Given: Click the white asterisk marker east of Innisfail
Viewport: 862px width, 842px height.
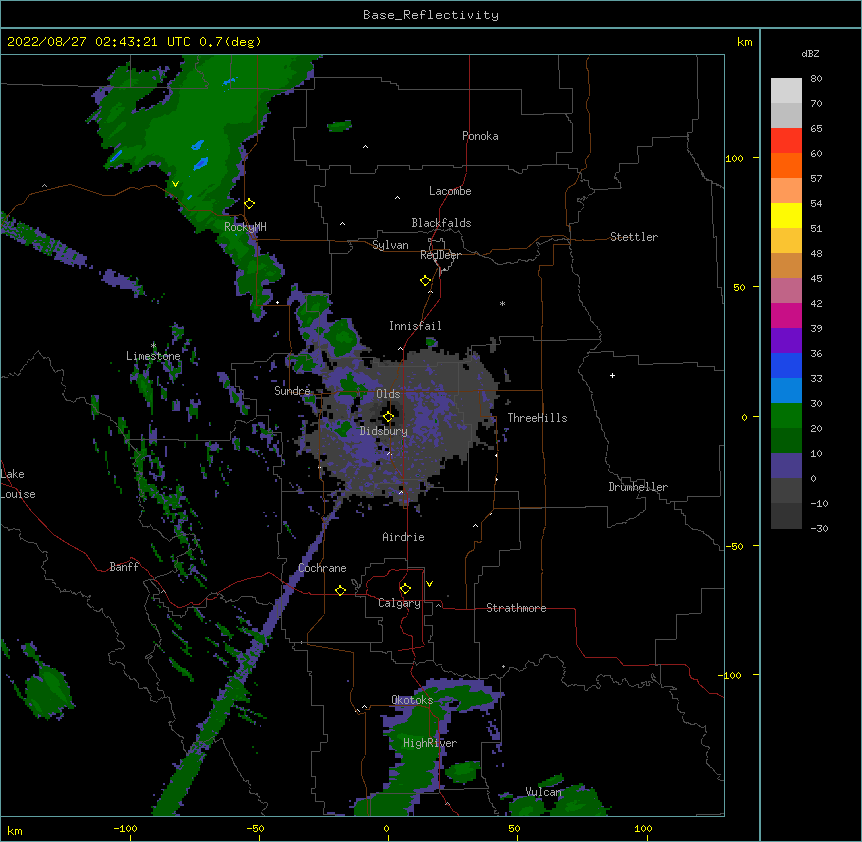Looking at the screenshot, I should point(502,303).
